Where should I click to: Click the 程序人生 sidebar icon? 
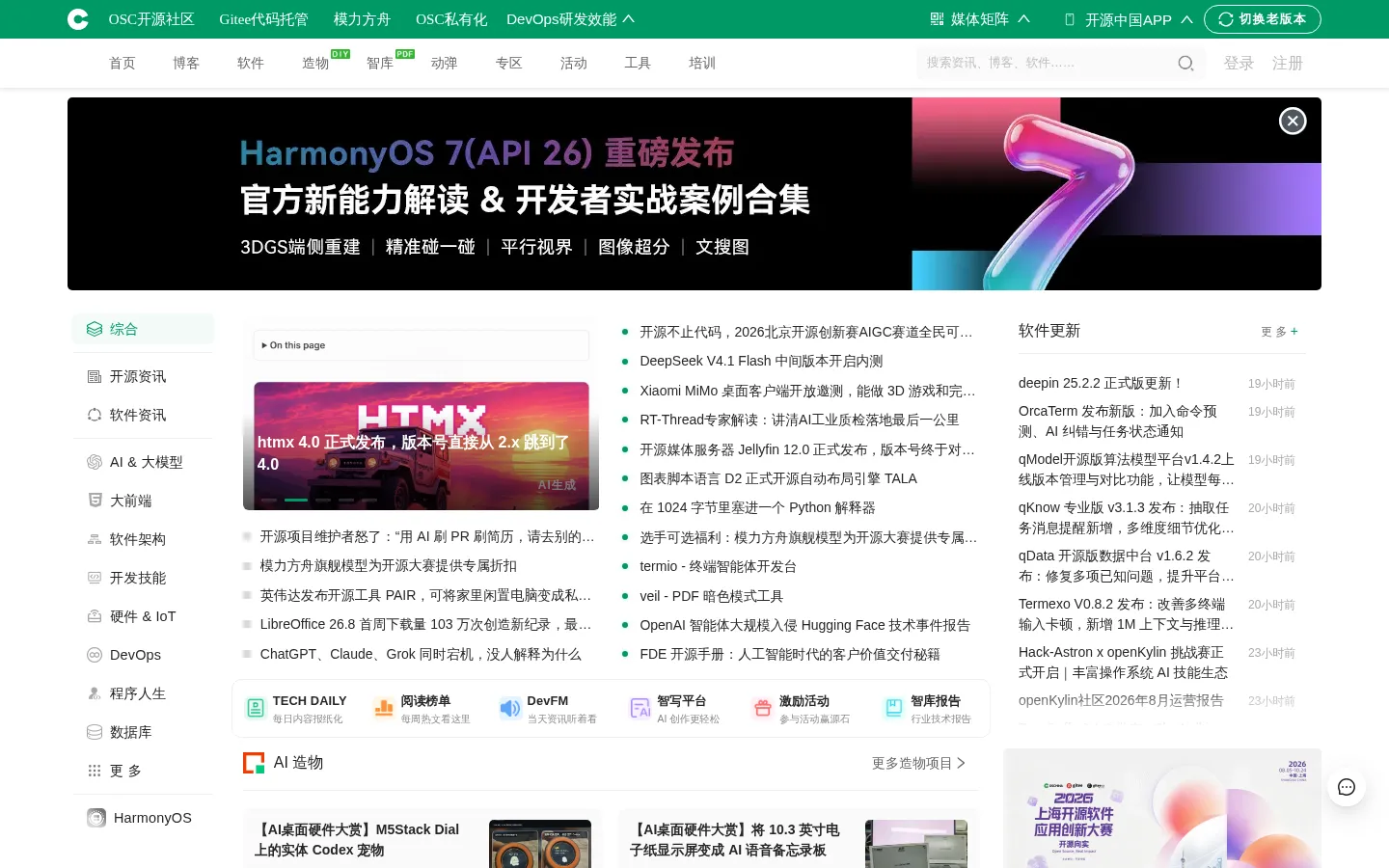coord(95,693)
